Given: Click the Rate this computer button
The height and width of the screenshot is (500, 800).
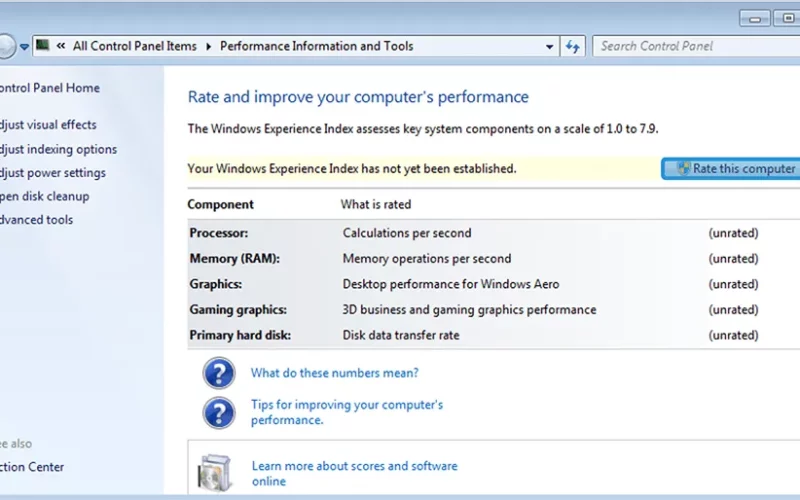Looking at the screenshot, I should (x=731, y=168).
